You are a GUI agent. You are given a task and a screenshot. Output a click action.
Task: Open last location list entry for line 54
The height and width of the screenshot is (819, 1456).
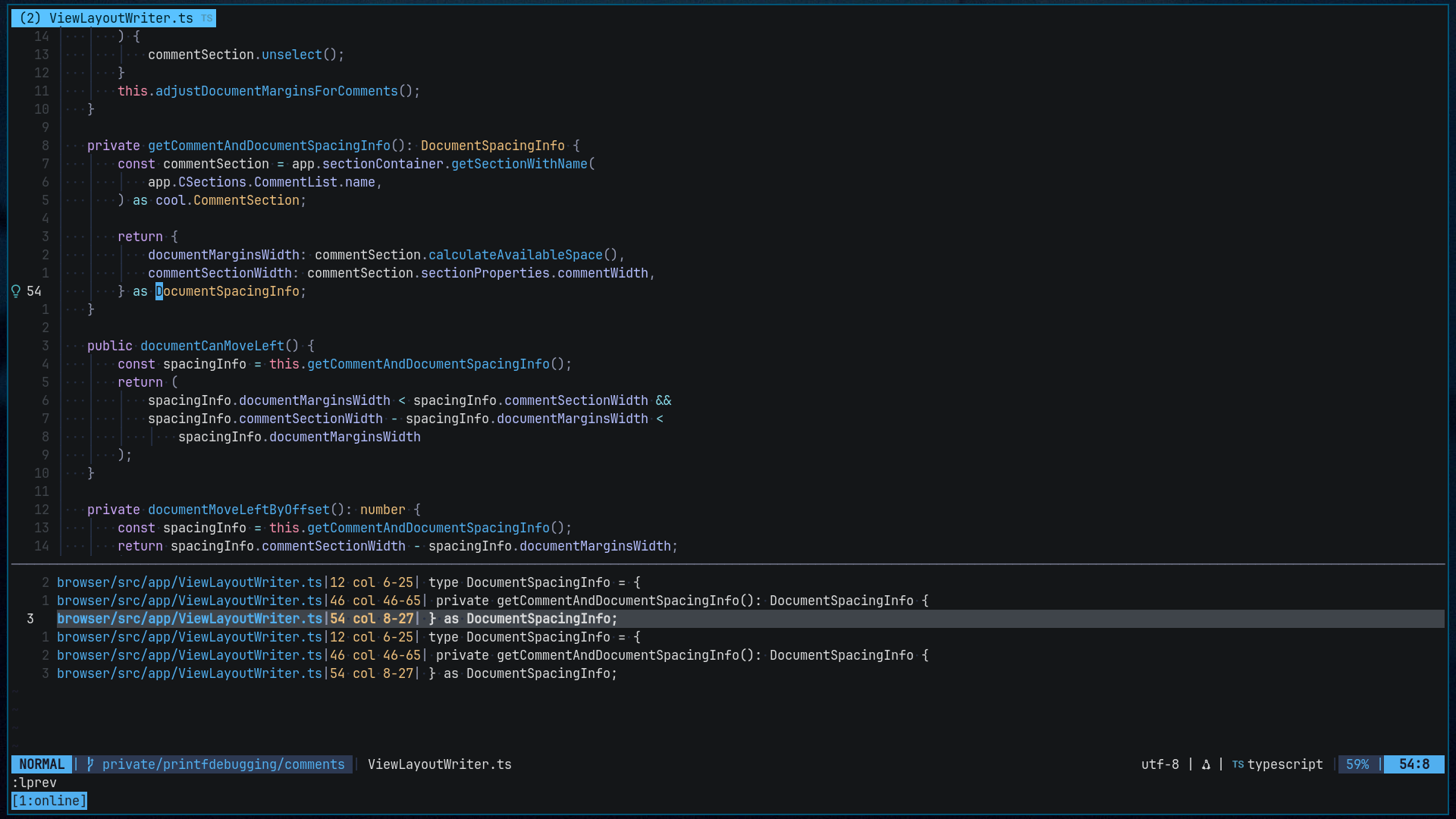pyautogui.click(x=337, y=673)
